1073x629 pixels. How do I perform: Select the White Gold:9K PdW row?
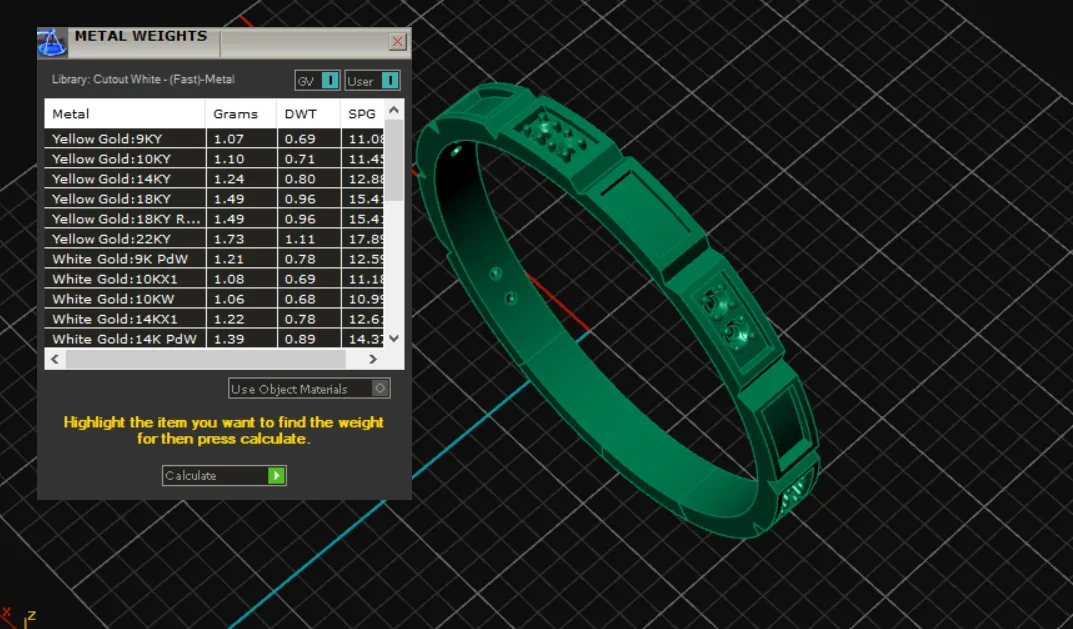pyautogui.click(x=214, y=259)
